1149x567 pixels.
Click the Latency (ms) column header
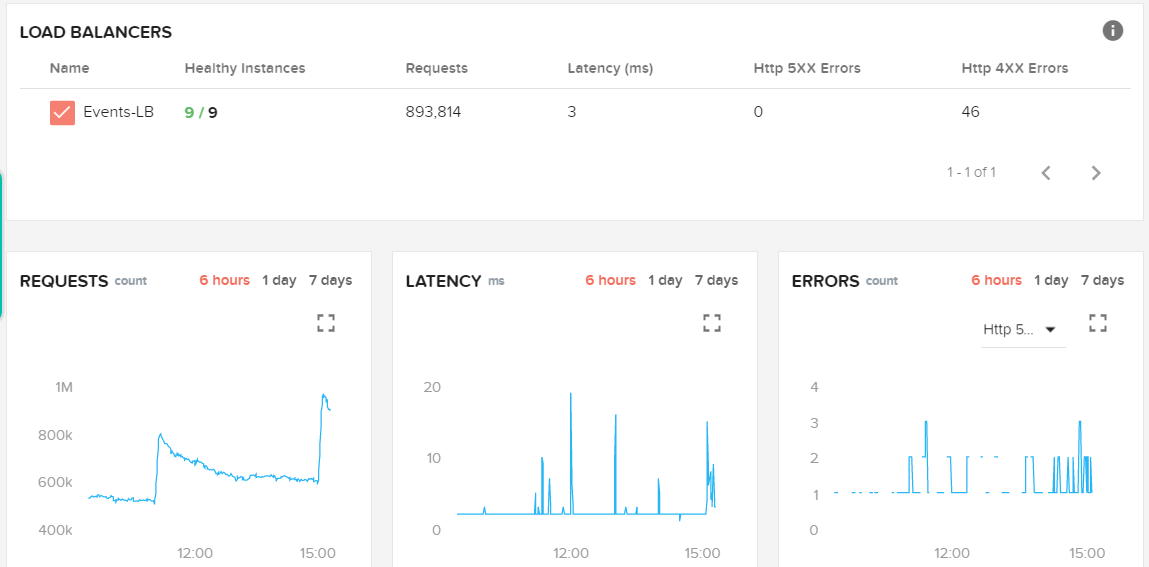[609, 68]
